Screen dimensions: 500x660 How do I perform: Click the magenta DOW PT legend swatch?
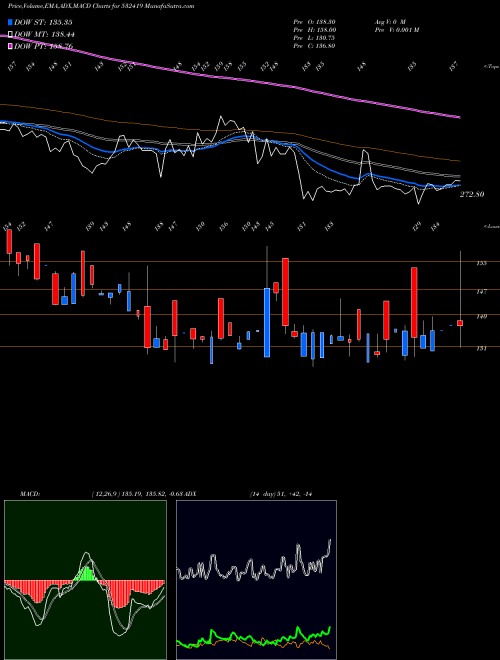[x=10, y=46]
